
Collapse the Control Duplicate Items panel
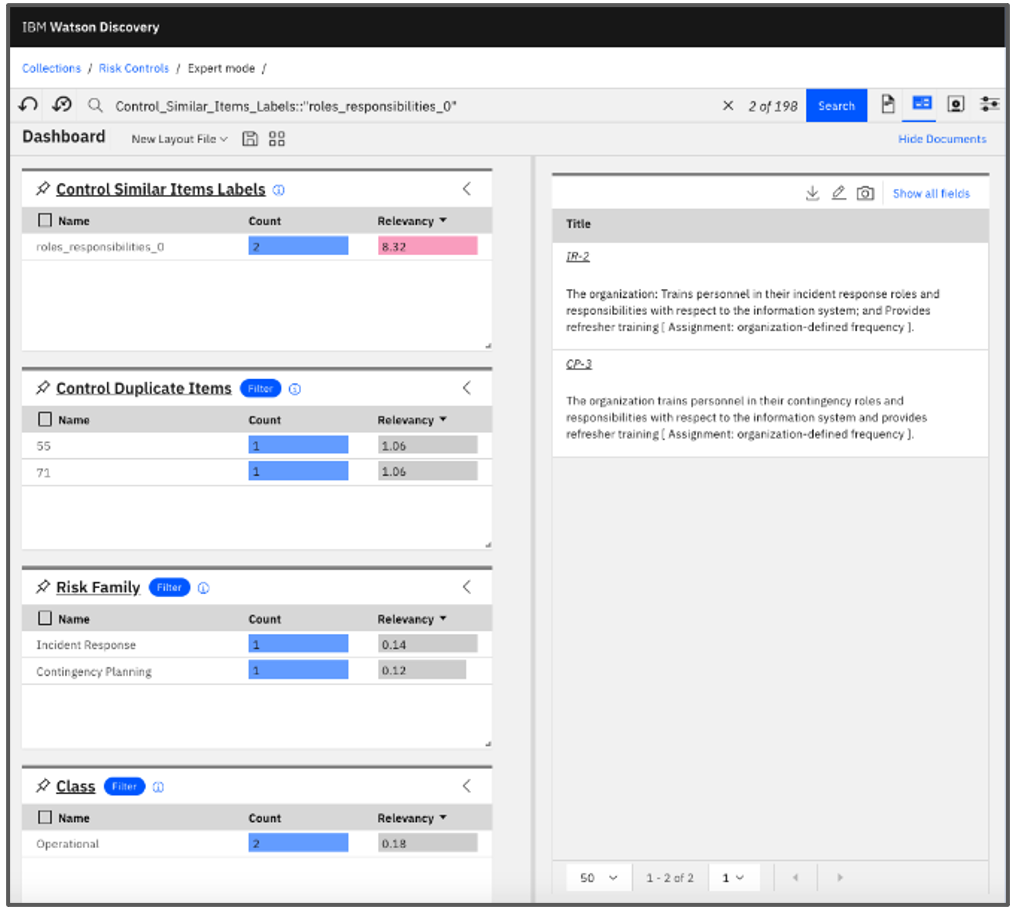[467, 388]
